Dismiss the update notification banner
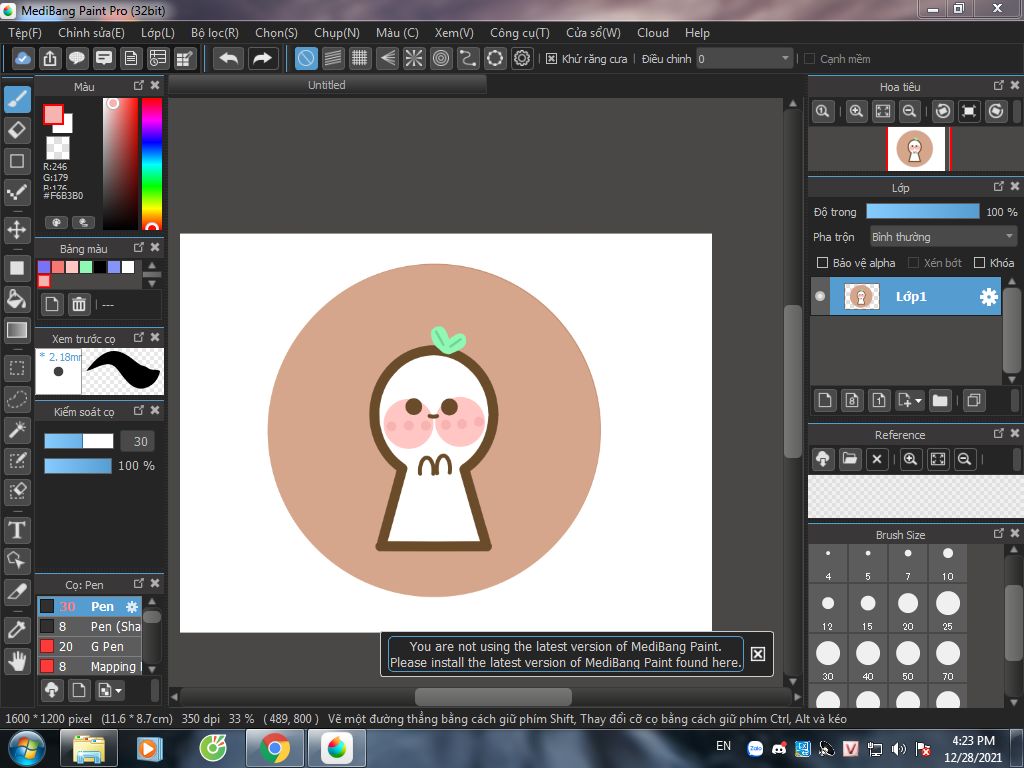This screenshot has height=768, width=1024. pos(758,654)
